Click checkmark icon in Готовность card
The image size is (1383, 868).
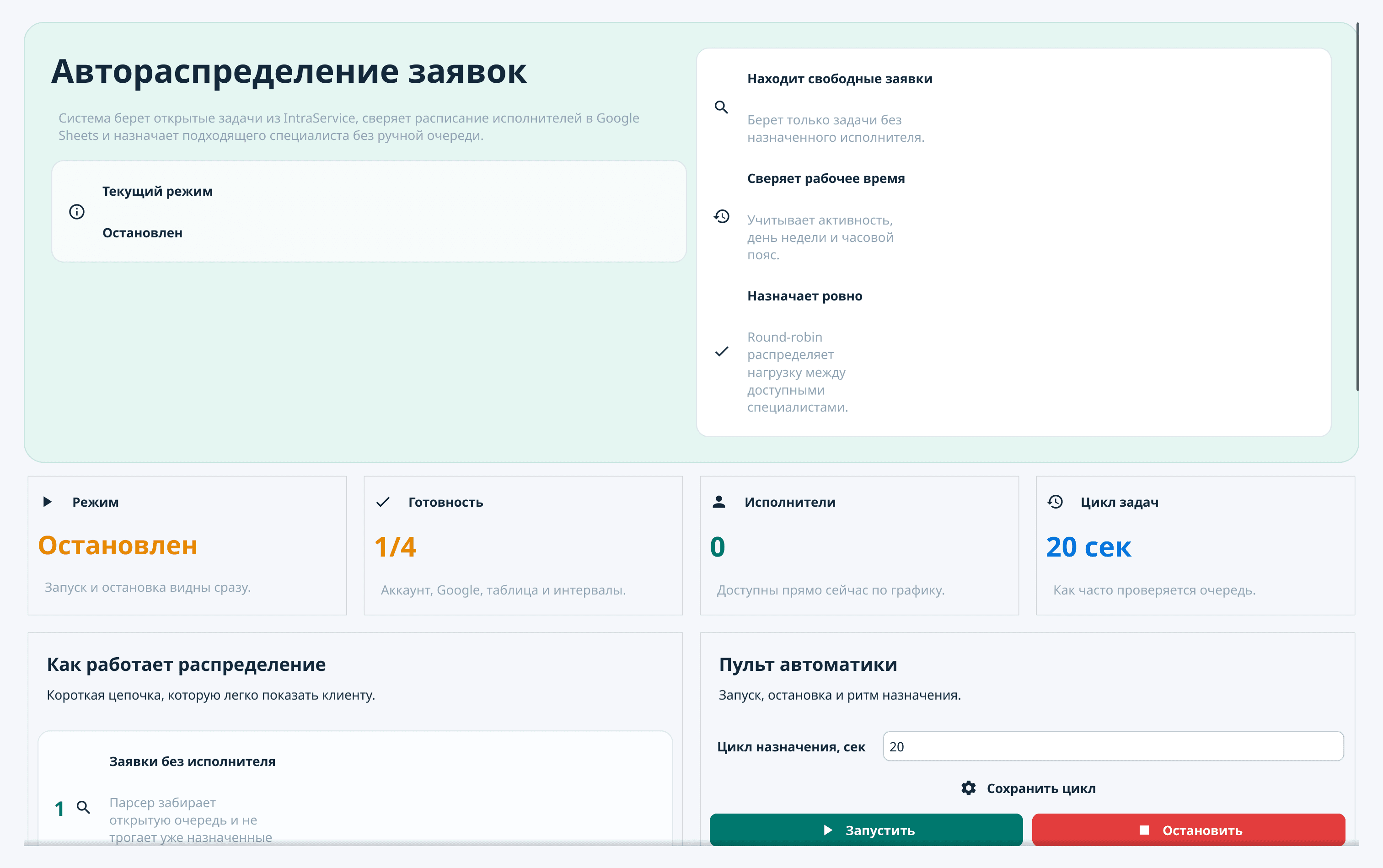(383, 502)
